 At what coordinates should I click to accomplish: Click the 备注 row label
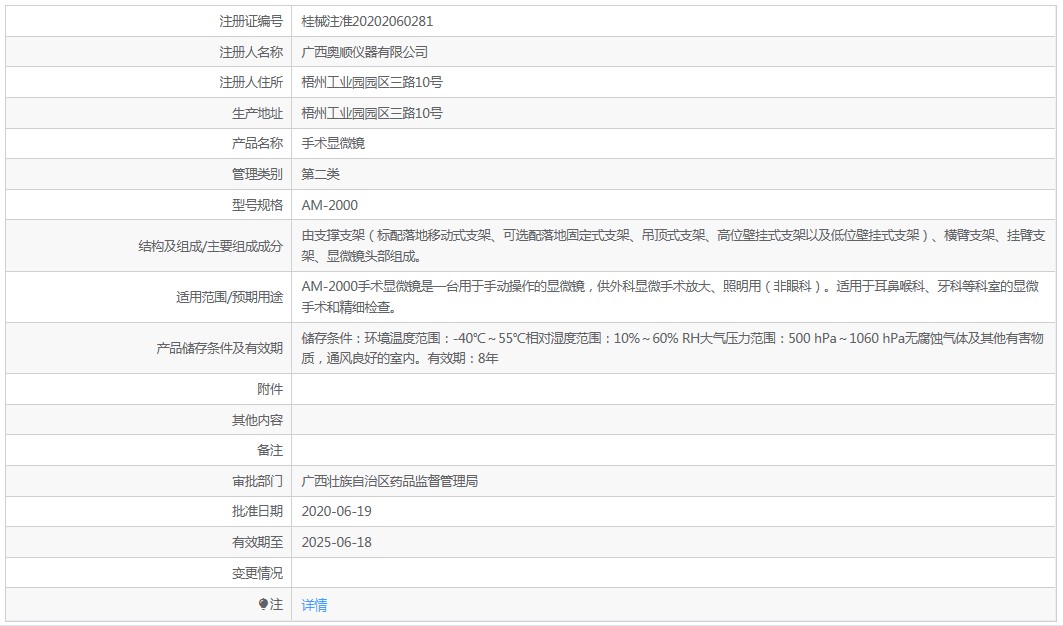tap(270, 450)
